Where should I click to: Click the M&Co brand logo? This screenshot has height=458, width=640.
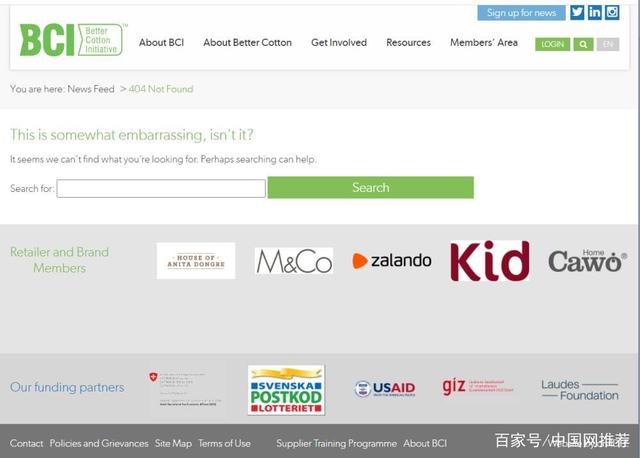293,261
